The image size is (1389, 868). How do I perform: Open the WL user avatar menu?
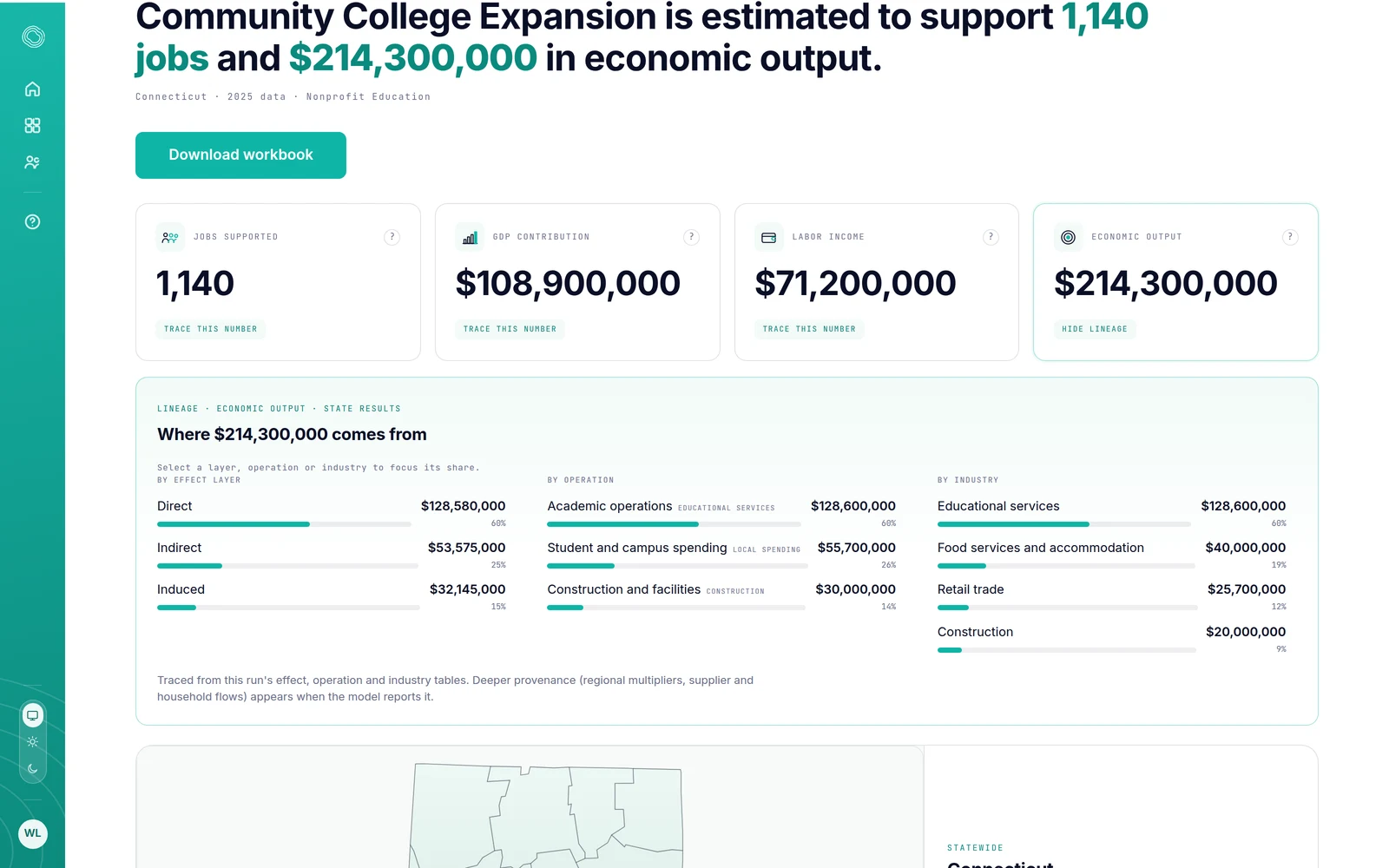[32, 833]
